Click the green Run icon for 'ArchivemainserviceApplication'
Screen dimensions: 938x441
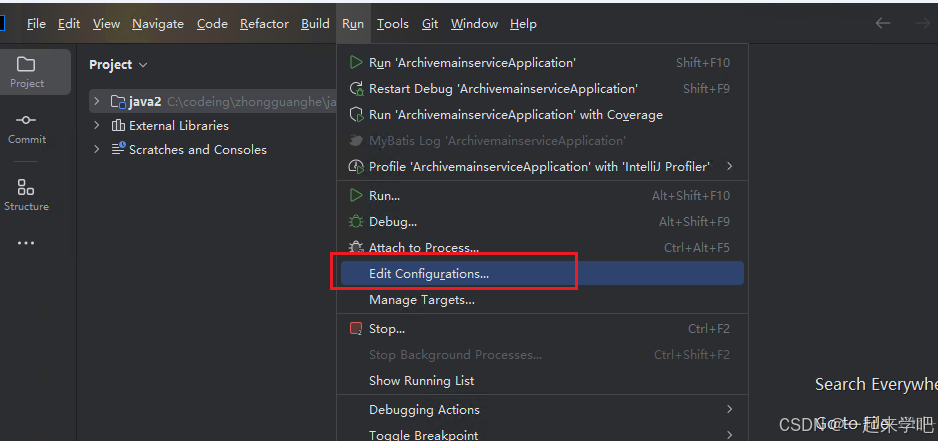(356, 62)
